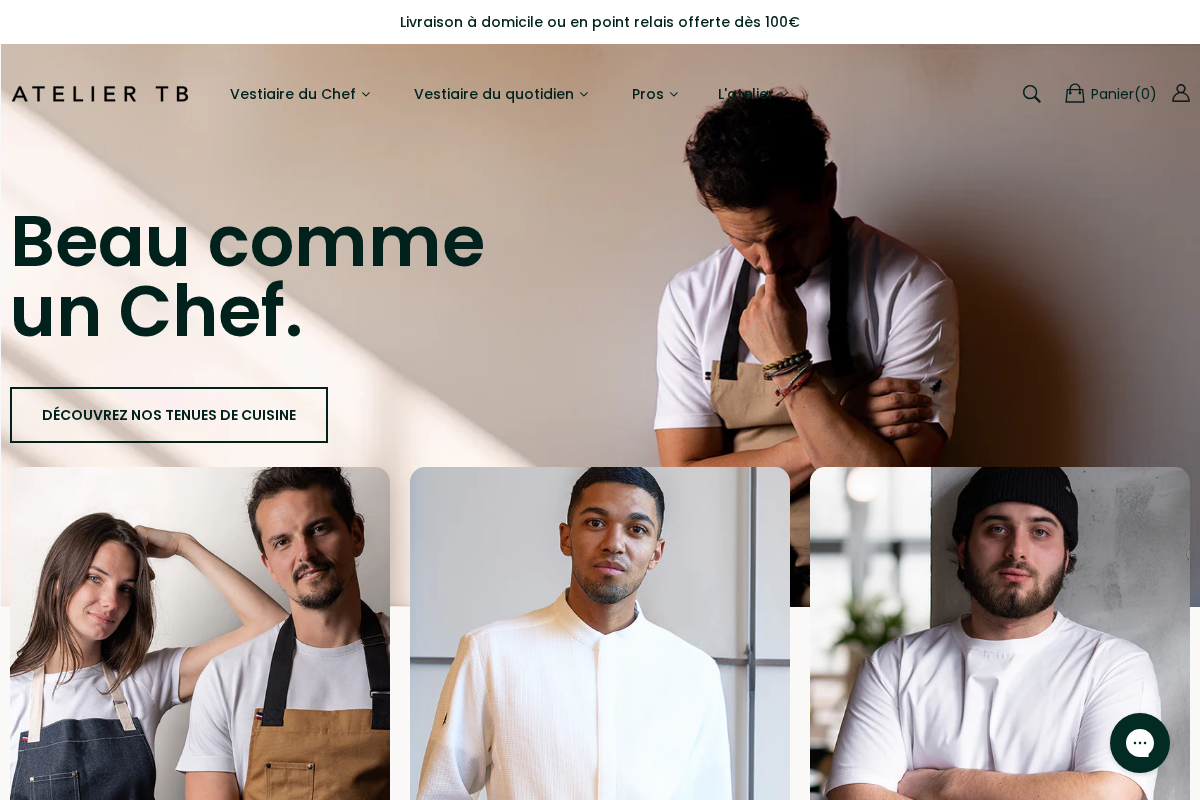The width and height of the screenshot is (1200, 800).
Task: Open the man in black beanie card
Action: point(1000,634)
